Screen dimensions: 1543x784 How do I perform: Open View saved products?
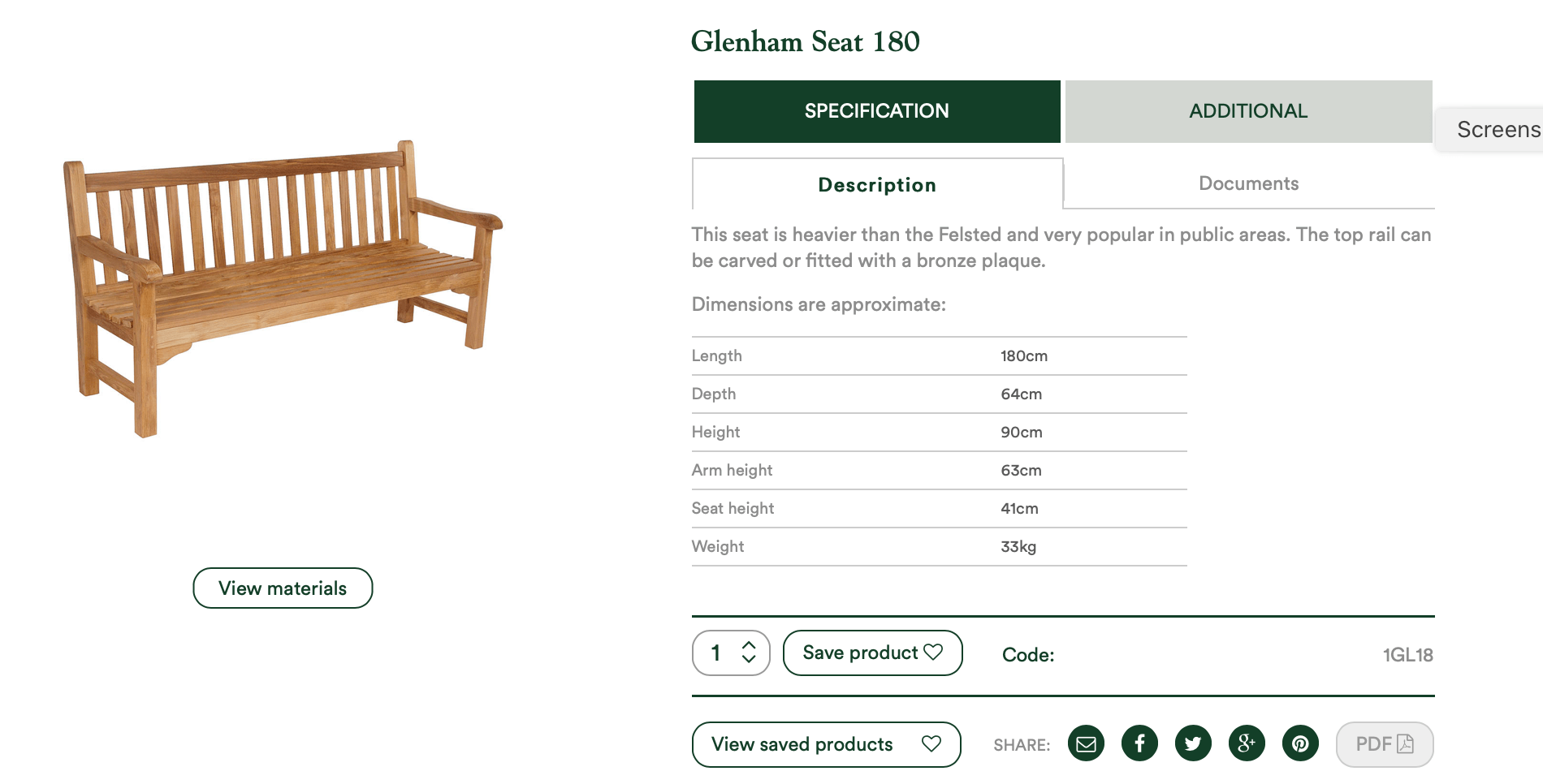pos(827,744)
